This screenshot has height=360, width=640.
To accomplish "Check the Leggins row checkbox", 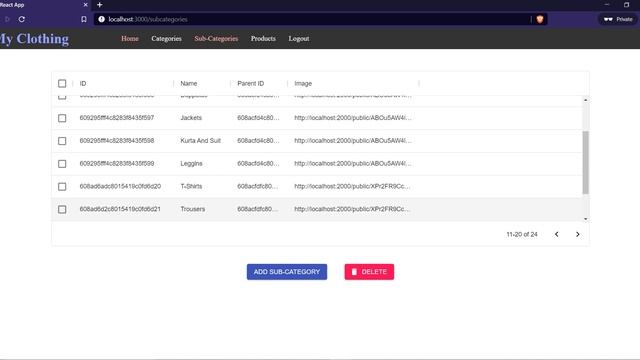I will pyautogui.click(x=62, y=164).
